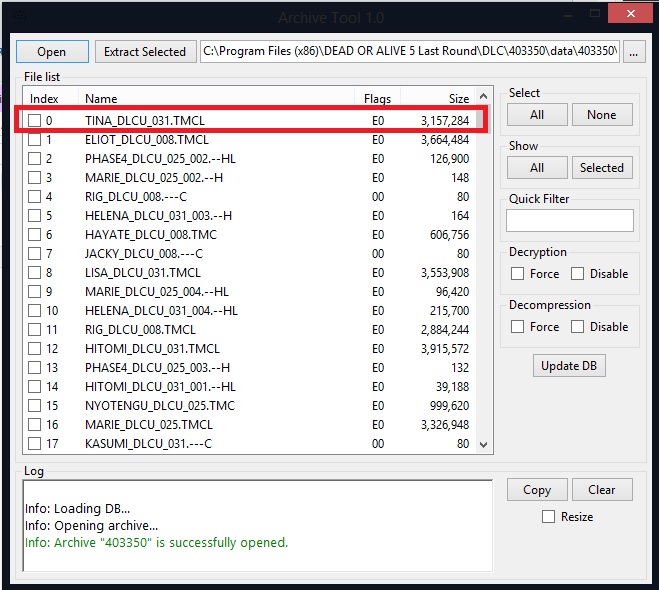Select file name HAYATE_DLCU_008.TMC
The height and width of the screenshot is (590, 659).
151,234
